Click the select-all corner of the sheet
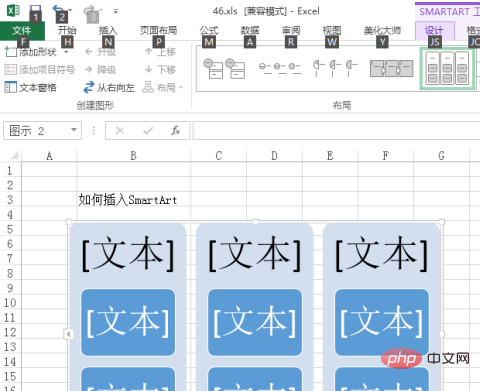Viewport: 480px width, 391px height. click(x=13, y=155)
